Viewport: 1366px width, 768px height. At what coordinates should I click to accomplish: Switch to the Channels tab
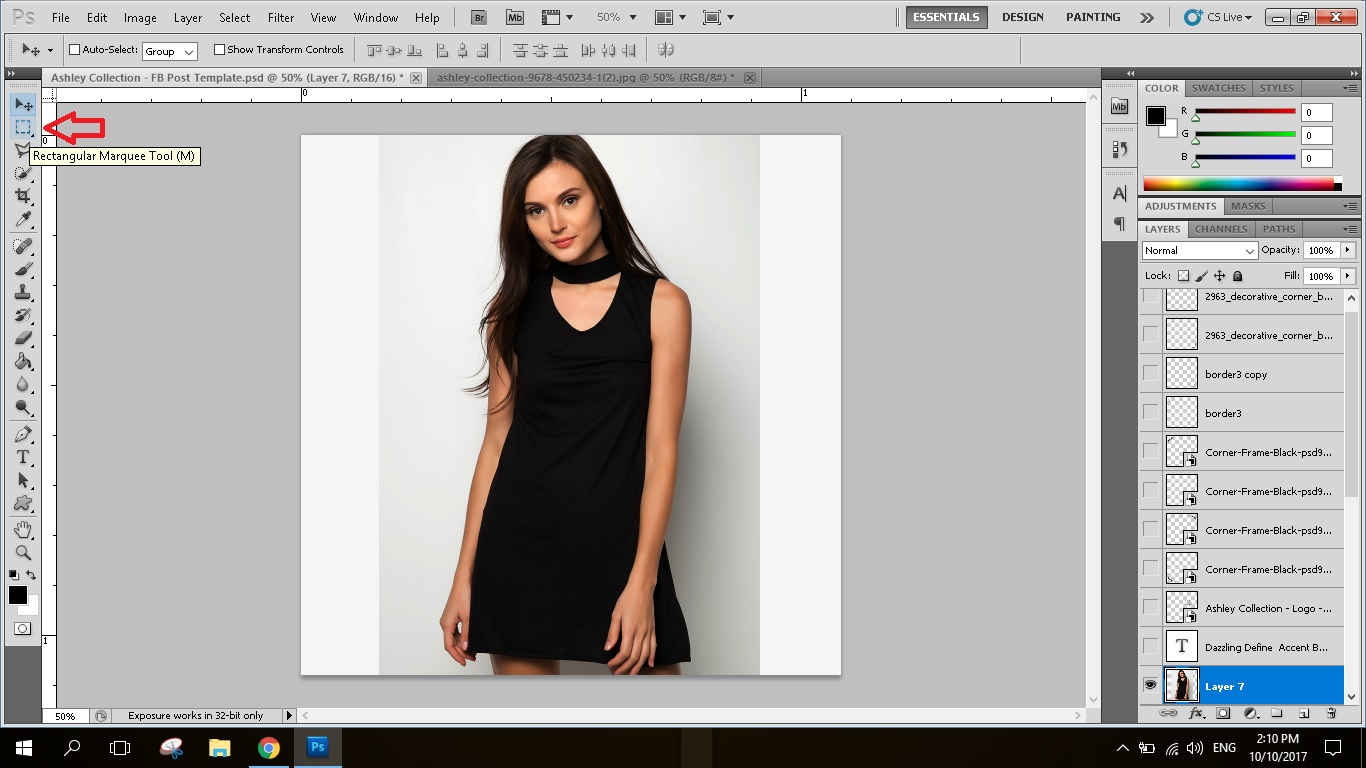point(1221,229)
